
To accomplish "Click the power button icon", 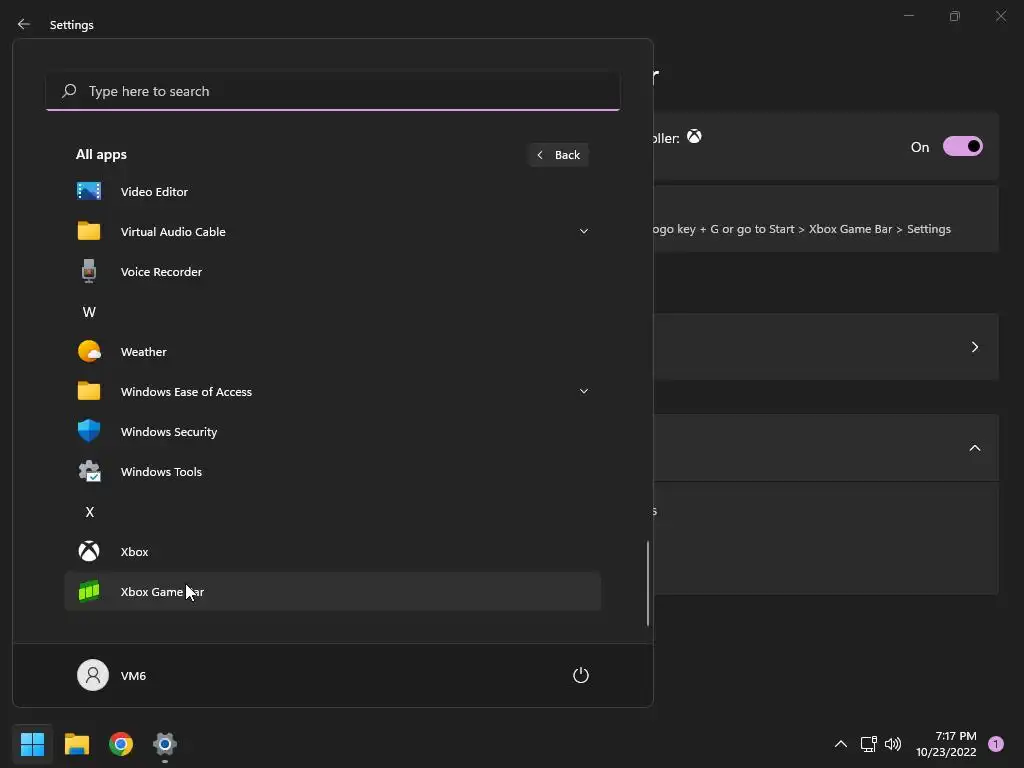I will [580, 675].
